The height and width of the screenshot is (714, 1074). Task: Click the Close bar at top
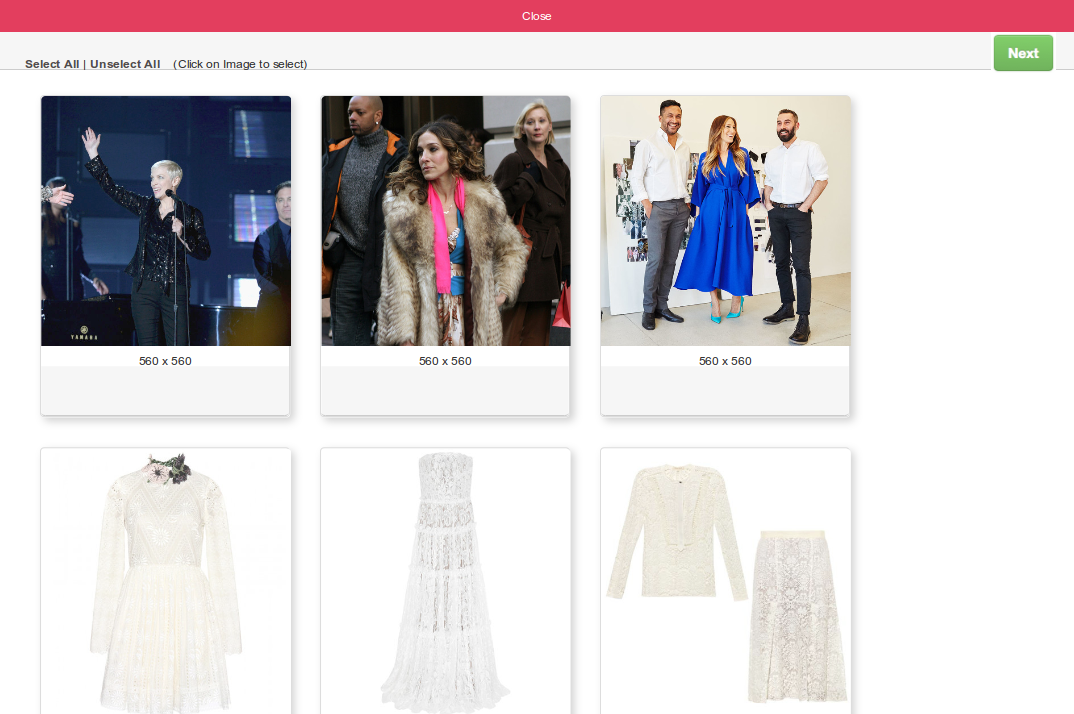(536, 16)
